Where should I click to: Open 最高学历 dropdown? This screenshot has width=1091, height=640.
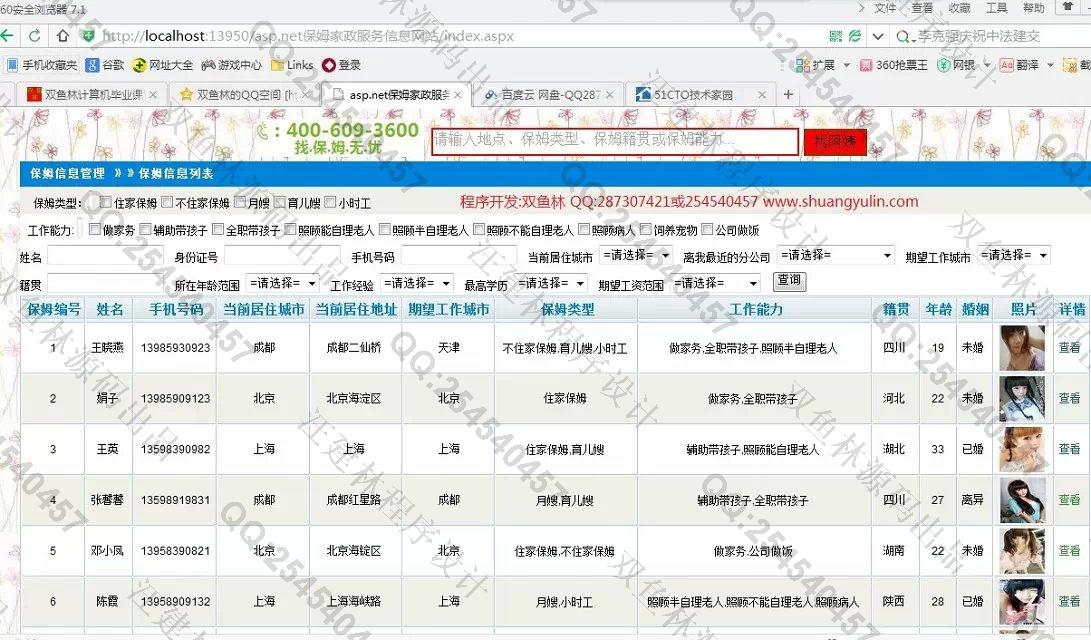(551, 283)
